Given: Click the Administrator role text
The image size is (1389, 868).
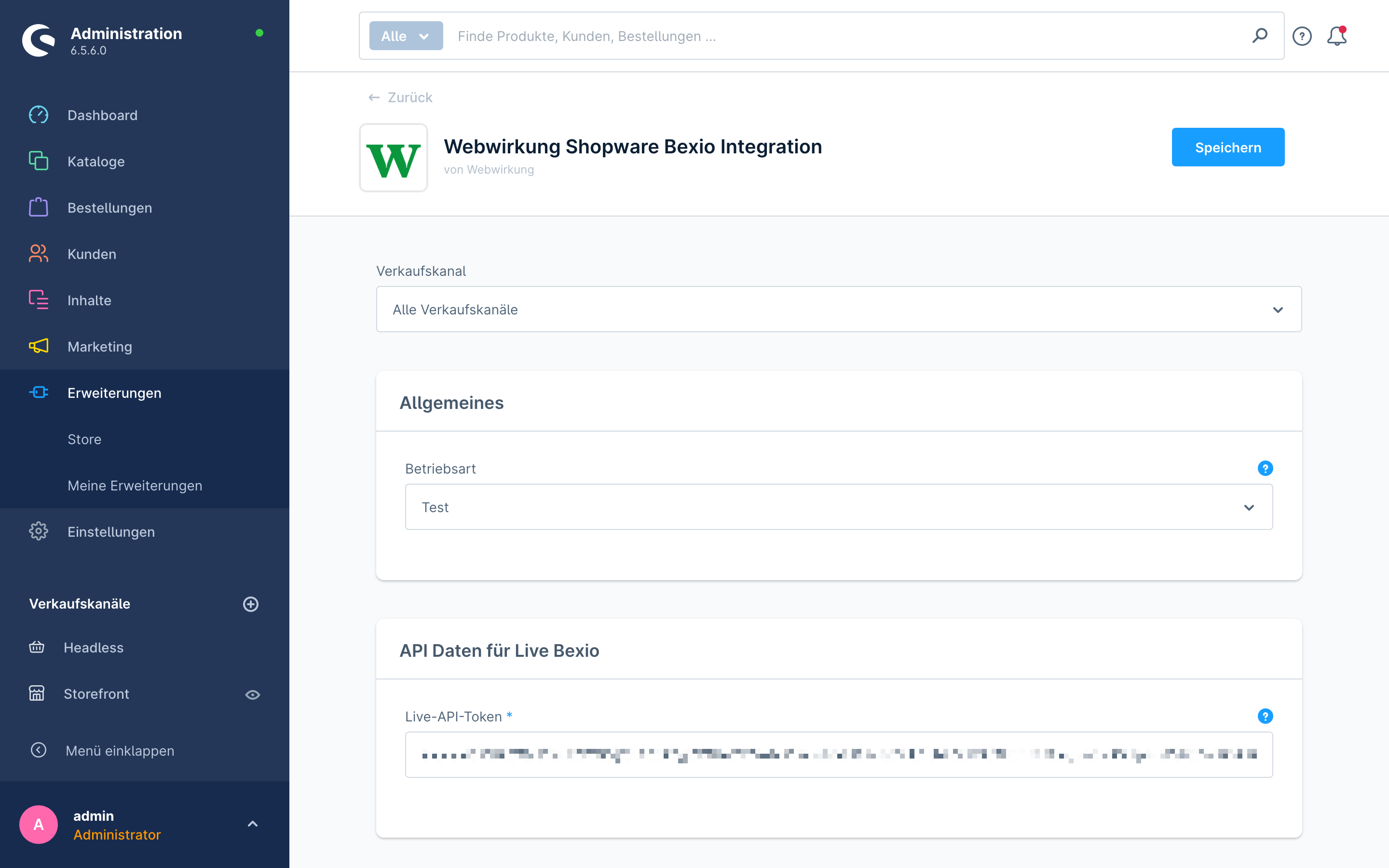Looking at the screenshot, I should click(117, 834).
